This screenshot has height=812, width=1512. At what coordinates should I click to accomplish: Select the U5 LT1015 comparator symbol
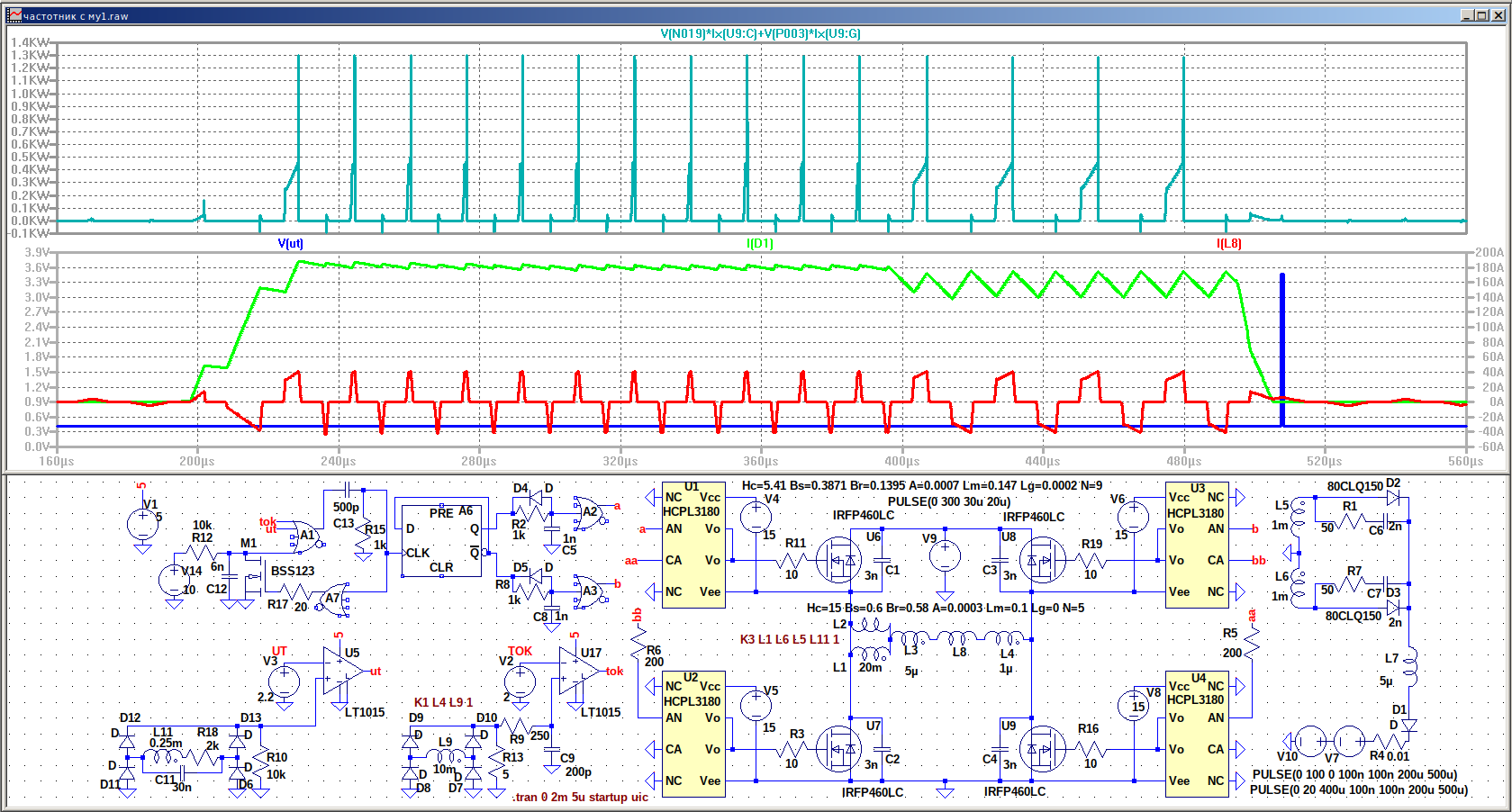(342, 672)
